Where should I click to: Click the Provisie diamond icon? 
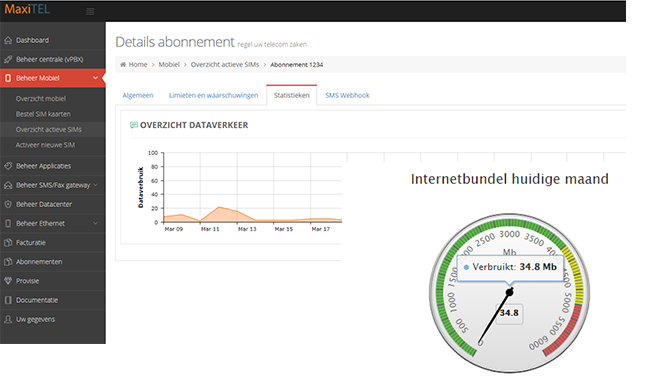click(8, 281)
